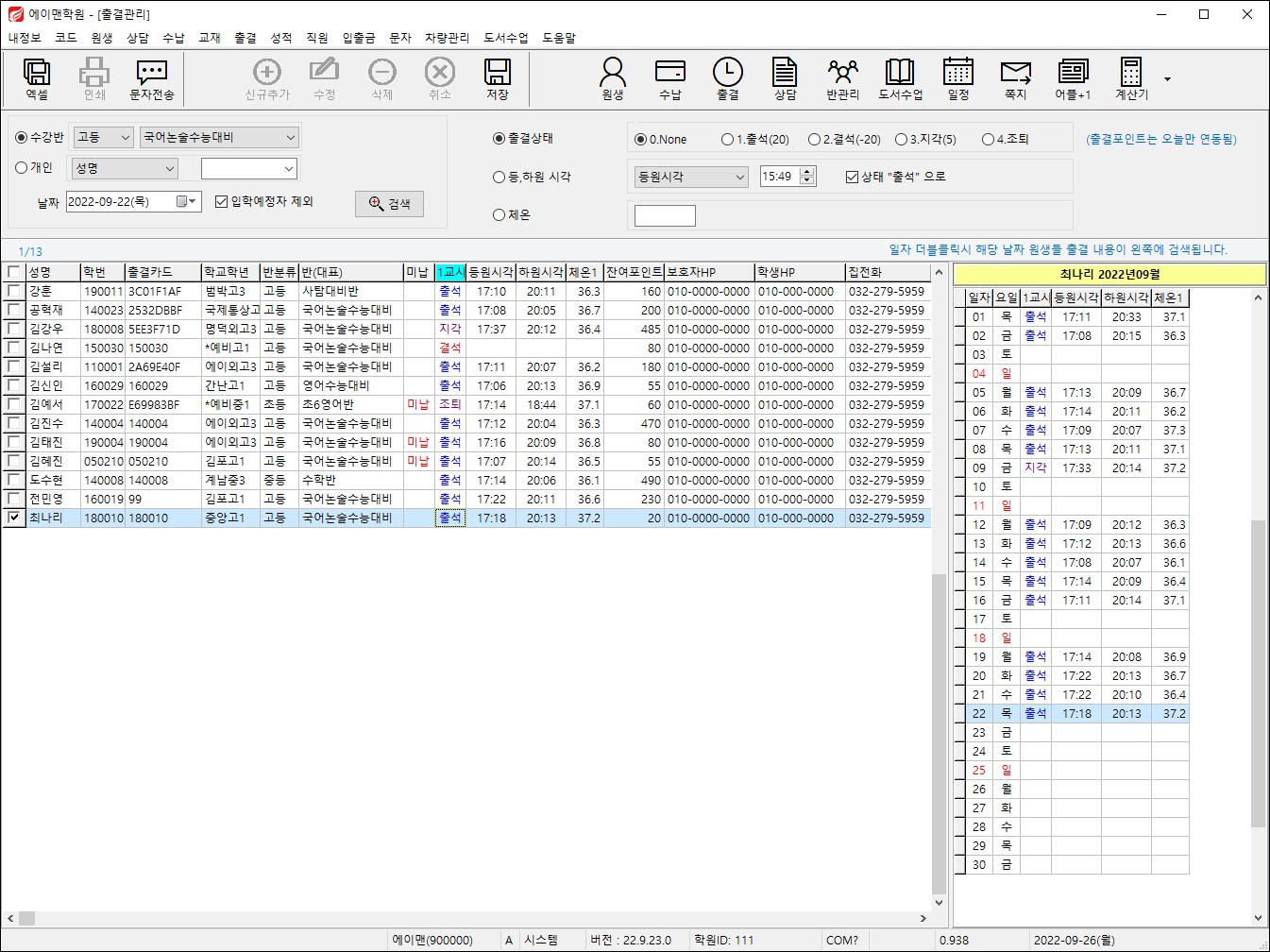Open the 도서수업 book icon
The image size is (1270, 952).
pos(900,78)
